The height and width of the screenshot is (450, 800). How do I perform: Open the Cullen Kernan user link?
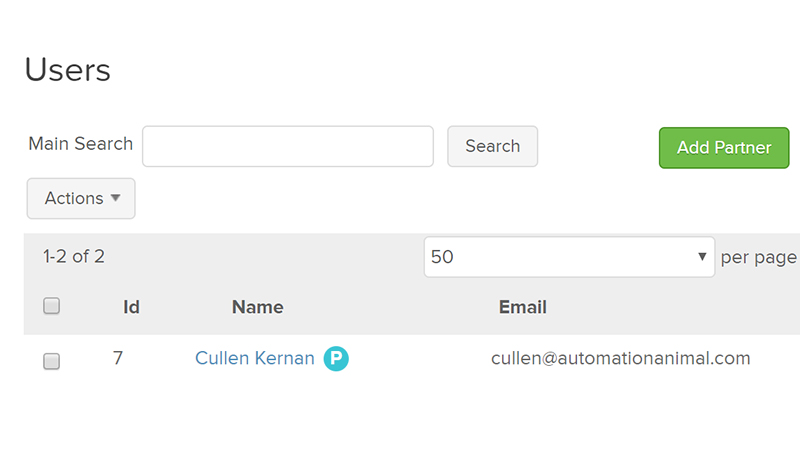(x=254, y=358)
